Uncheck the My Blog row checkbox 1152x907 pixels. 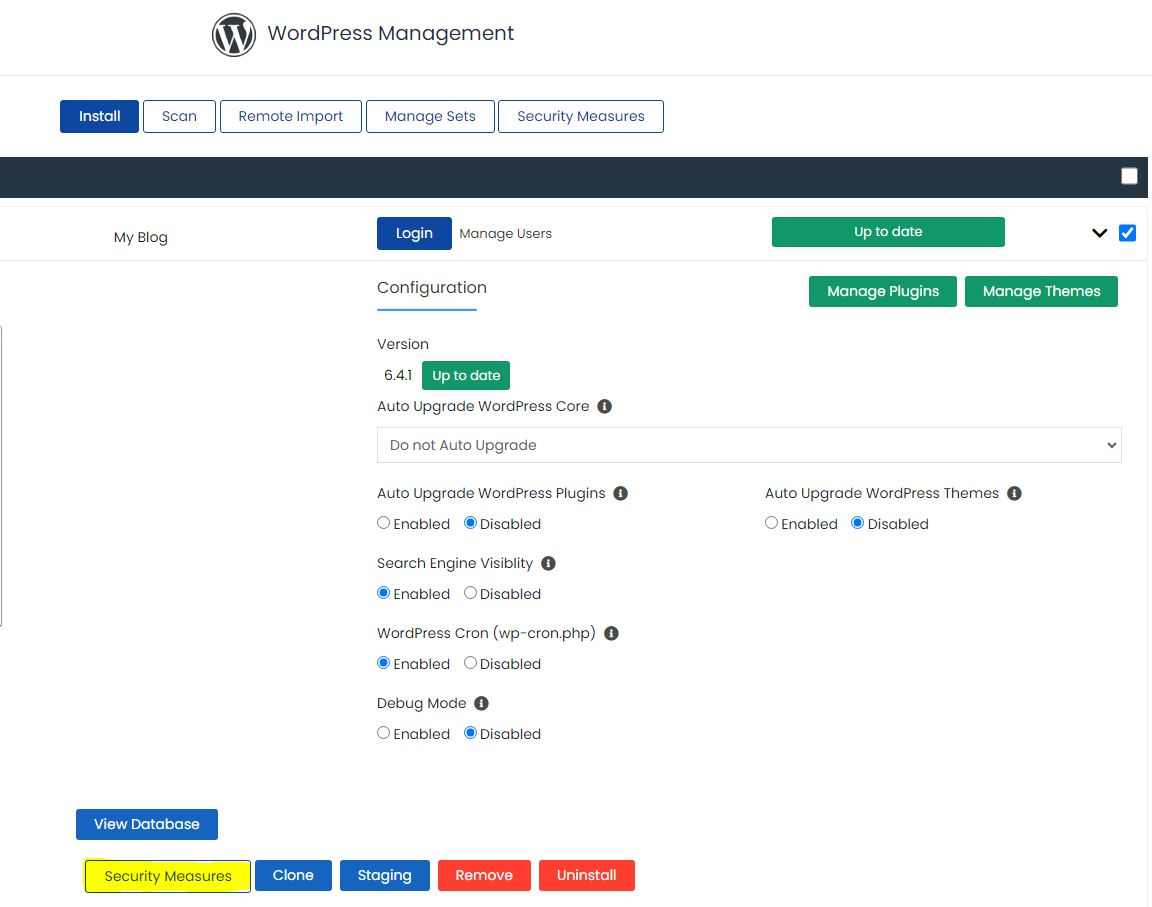1127,233
